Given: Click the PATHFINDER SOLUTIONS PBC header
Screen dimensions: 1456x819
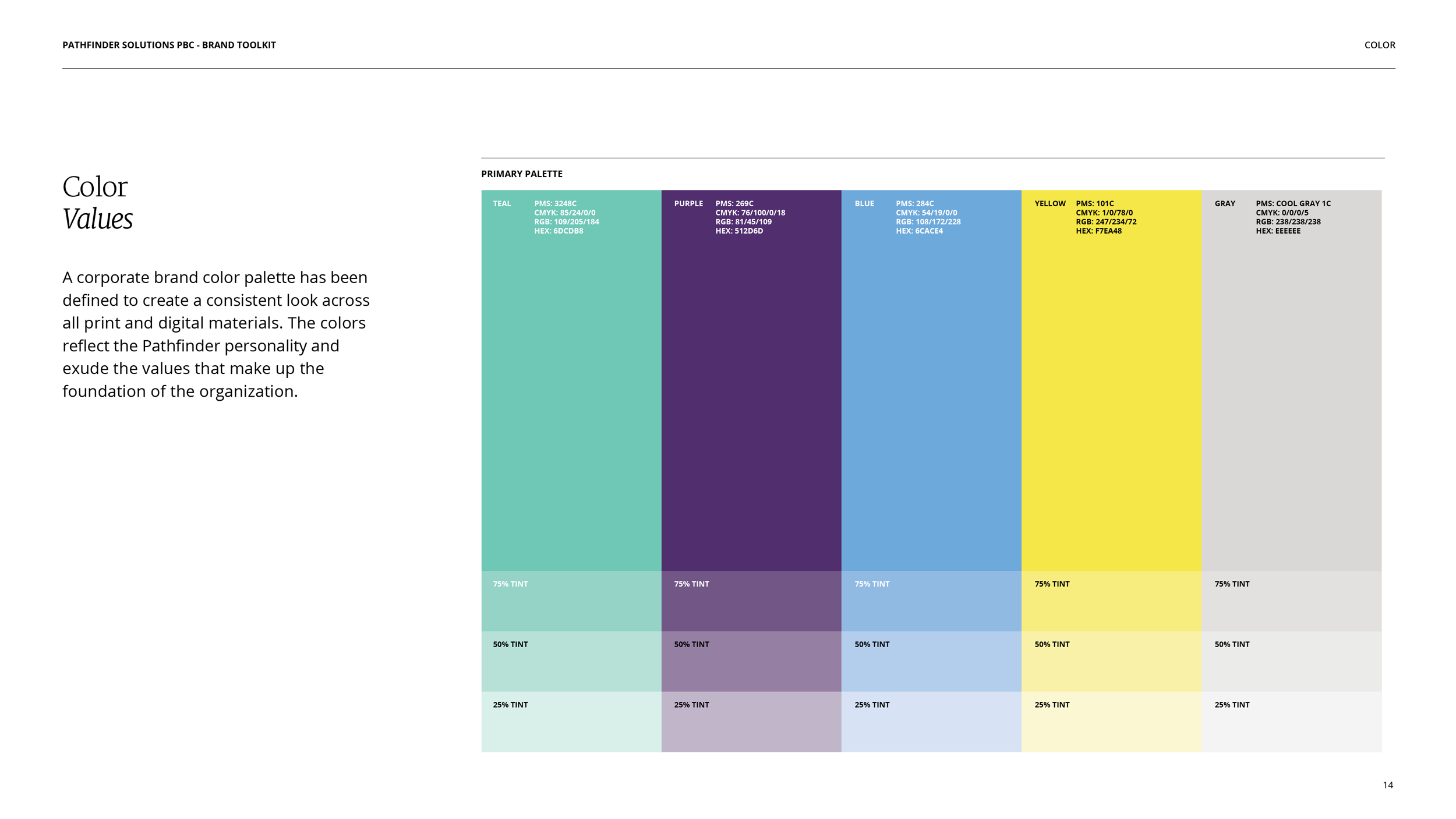Looking at the screenshot, I should tap(169, 45).
